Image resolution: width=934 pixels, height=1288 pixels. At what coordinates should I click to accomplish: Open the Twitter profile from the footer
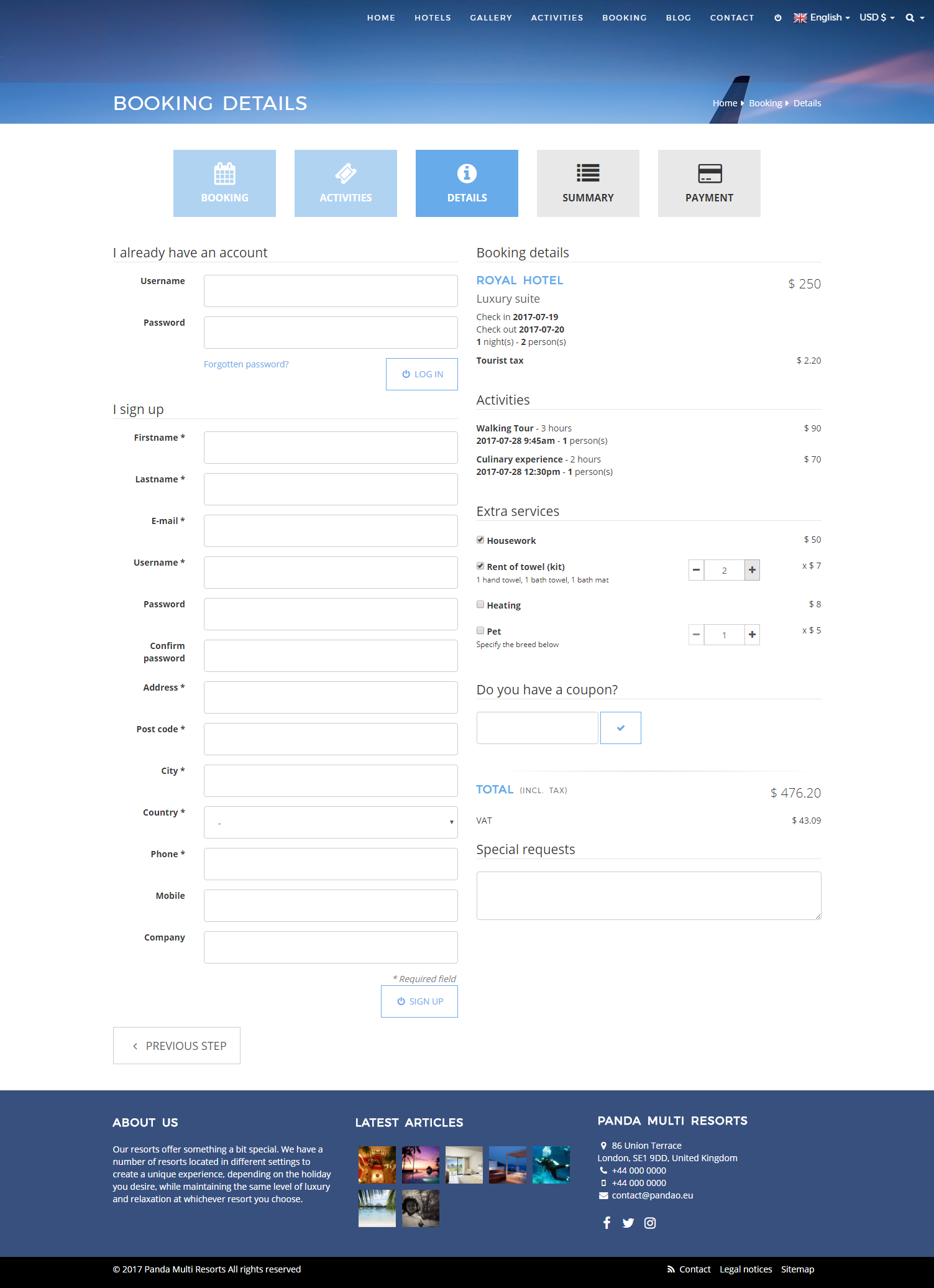[x=628, y=1223]
